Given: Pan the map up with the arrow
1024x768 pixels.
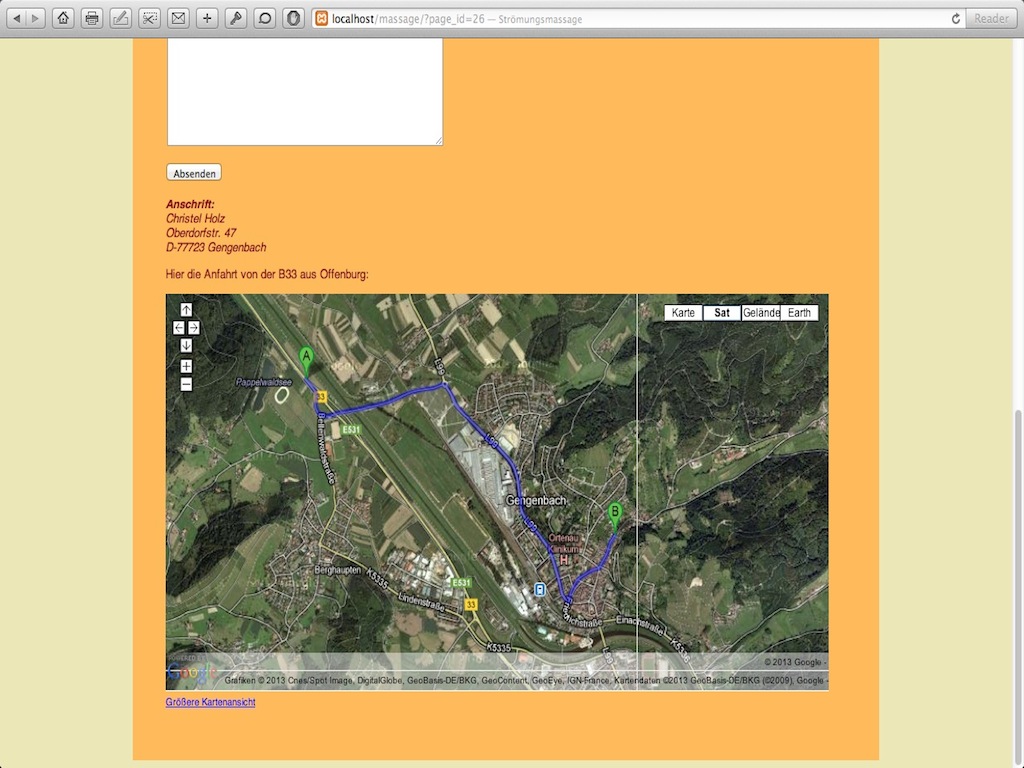Looking at the screenshot, I should tap(186, 310).
